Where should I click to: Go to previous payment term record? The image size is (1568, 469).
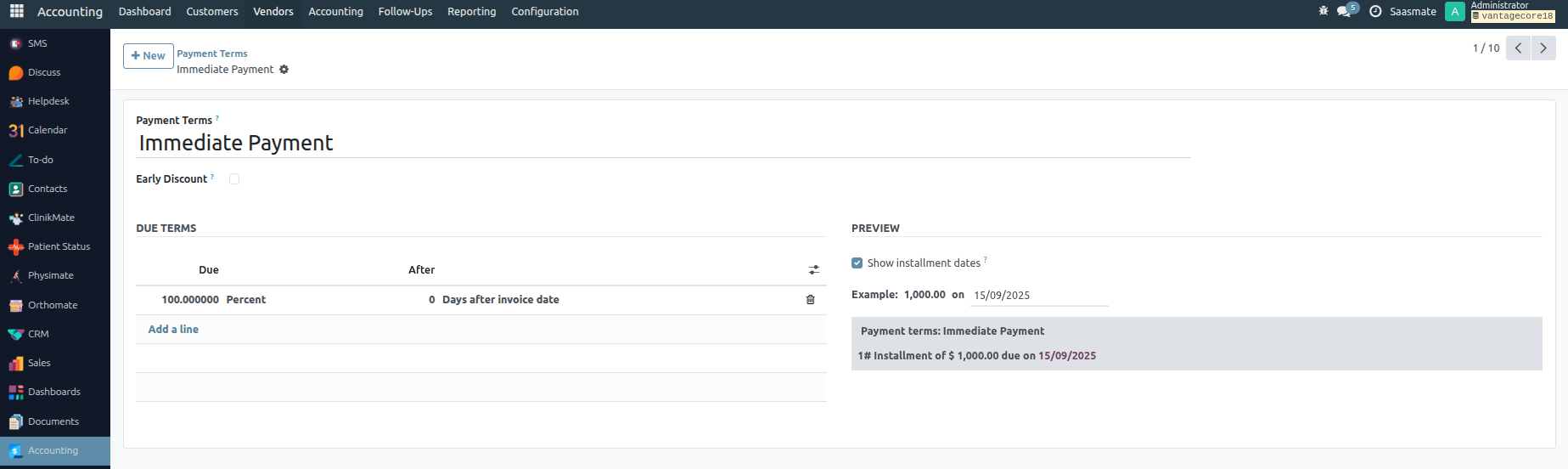coord(1518,48)
